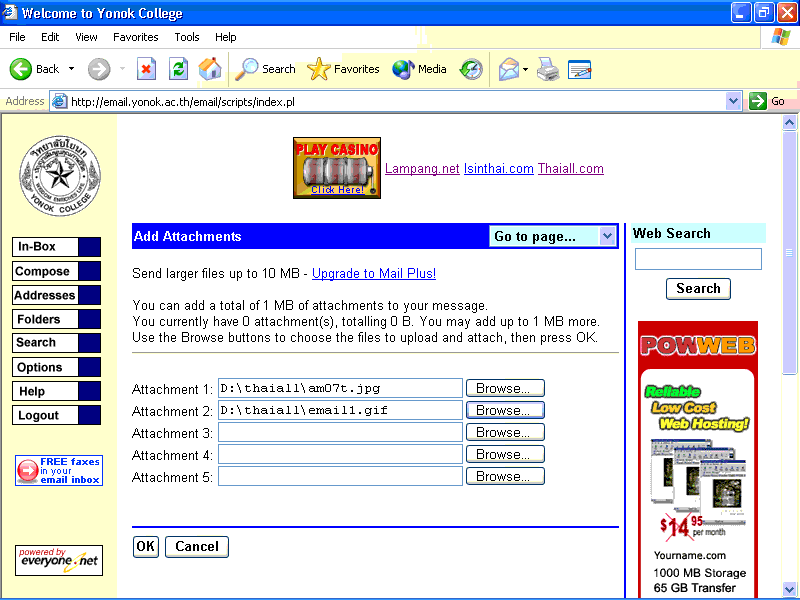The image size is (800, 600).
Task: Refresh the page with the Refresh icon
Action: coord(178,69)
